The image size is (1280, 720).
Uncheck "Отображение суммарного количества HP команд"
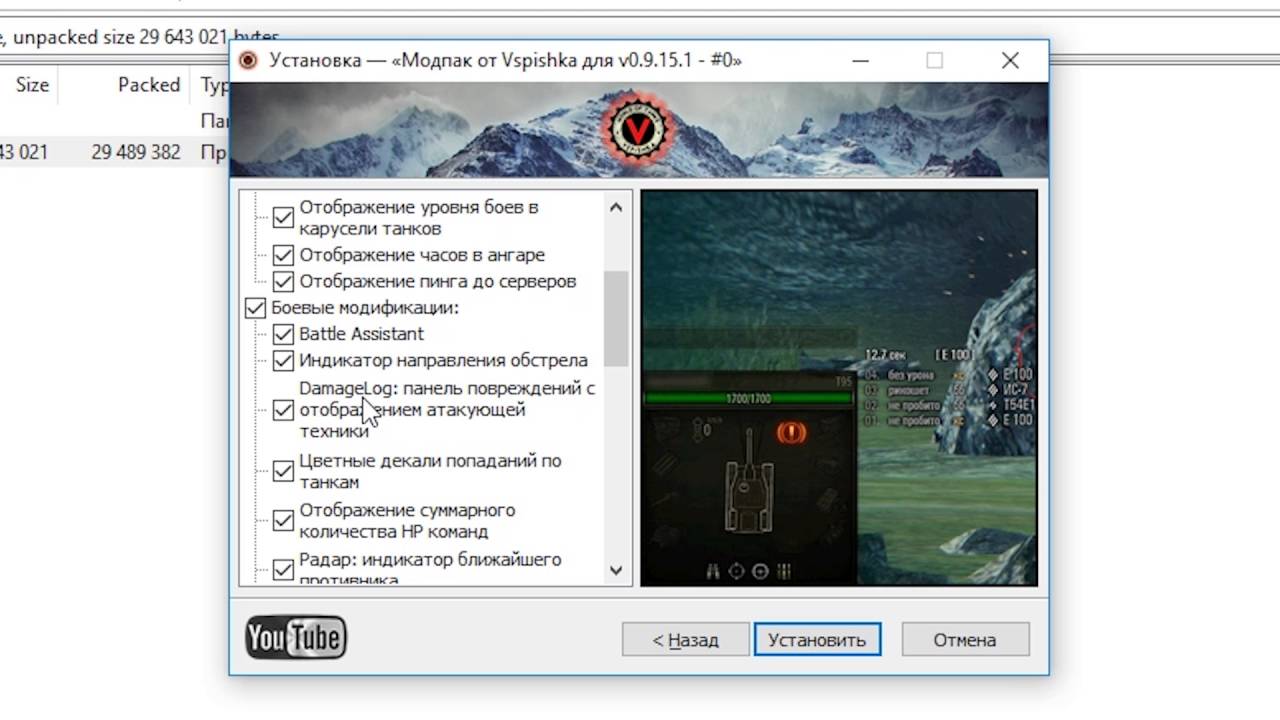tap(283, 520)
